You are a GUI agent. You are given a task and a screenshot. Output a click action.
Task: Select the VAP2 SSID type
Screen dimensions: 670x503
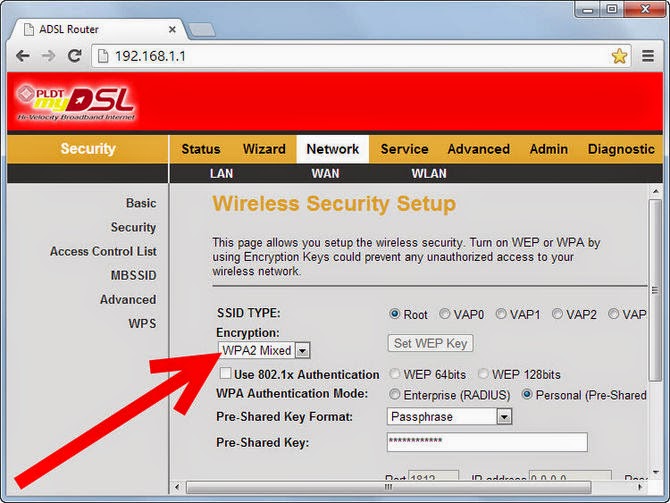(557, 314)
